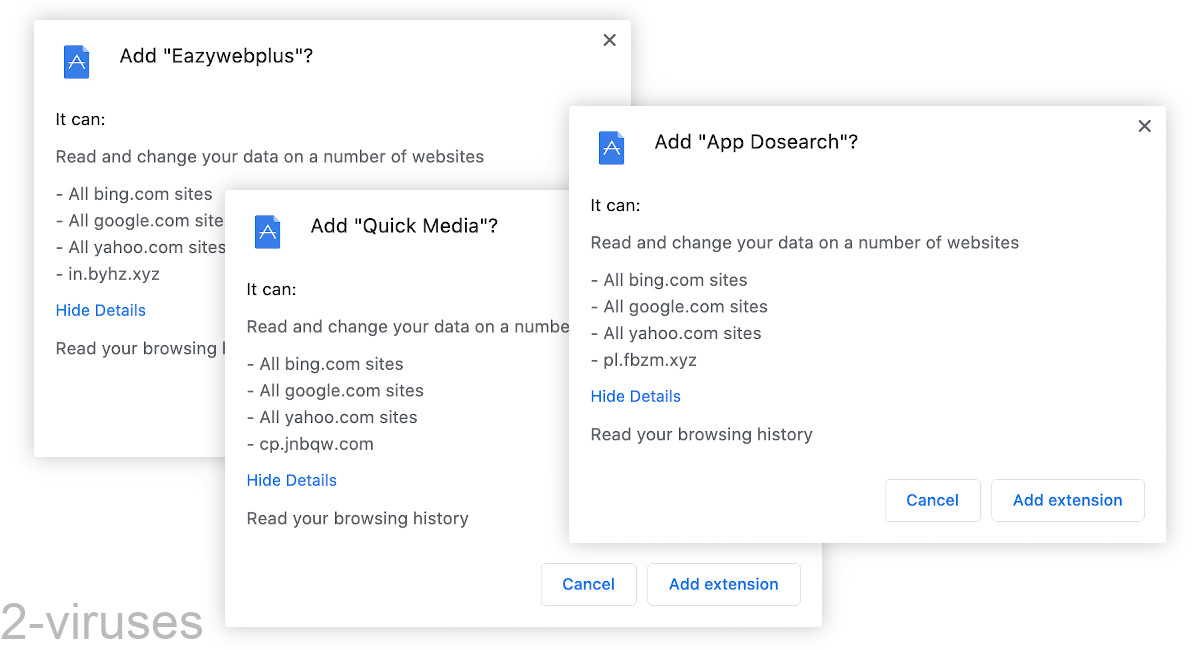This screenshot has width=1200, height=650.
Task: Cancel the App Dosearch installation
Action: [932, 500]
